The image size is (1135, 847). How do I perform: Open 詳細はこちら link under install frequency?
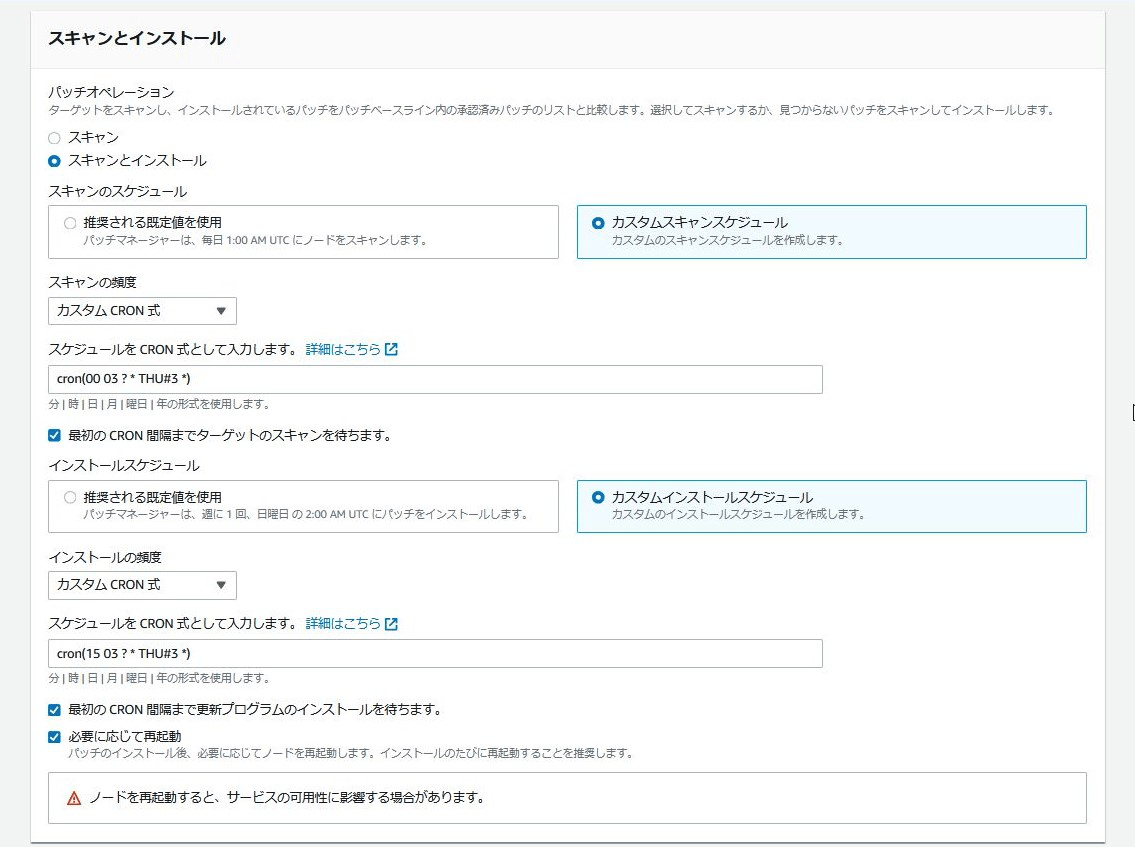(342, 623)
